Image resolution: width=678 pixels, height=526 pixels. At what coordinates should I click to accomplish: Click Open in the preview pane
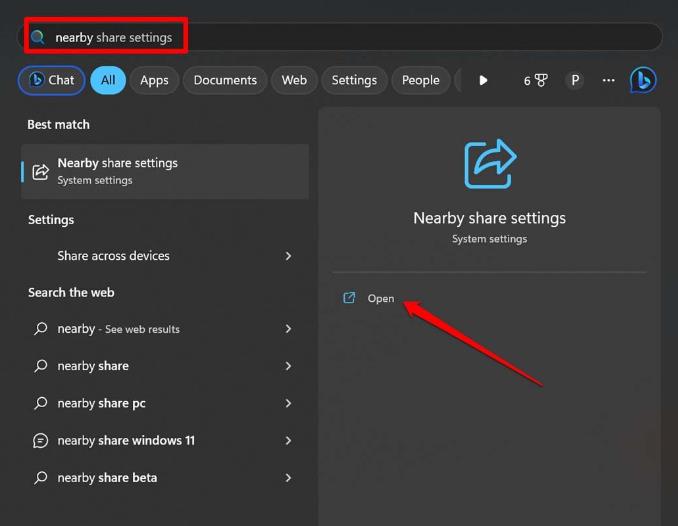pos(381,298)
